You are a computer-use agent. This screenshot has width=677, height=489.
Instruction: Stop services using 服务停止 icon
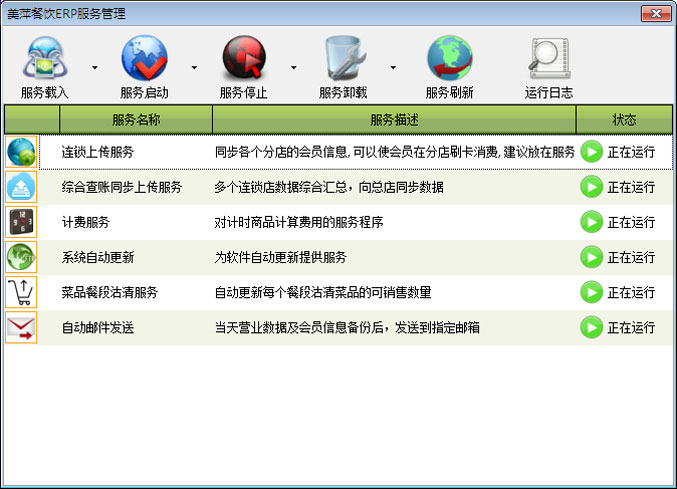[243, 59]
